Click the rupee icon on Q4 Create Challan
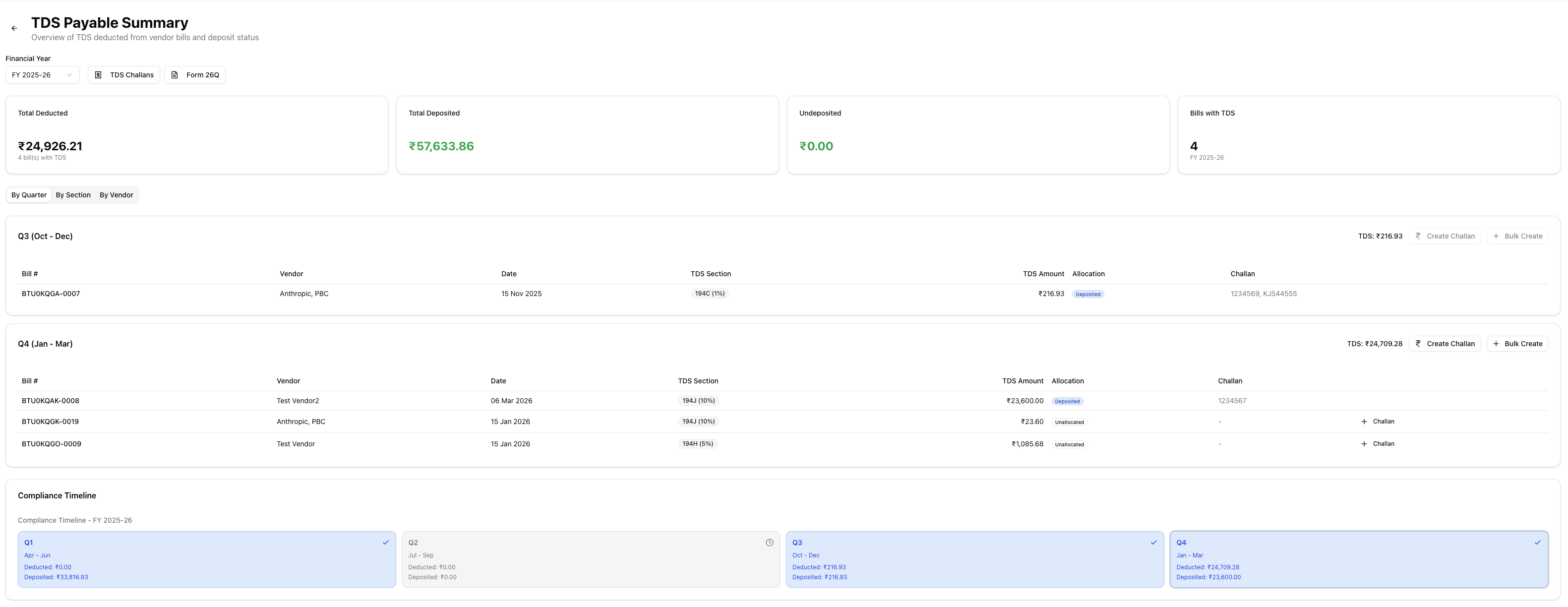This screenshot has width=1568, height=607. (x=1418, y=343)
